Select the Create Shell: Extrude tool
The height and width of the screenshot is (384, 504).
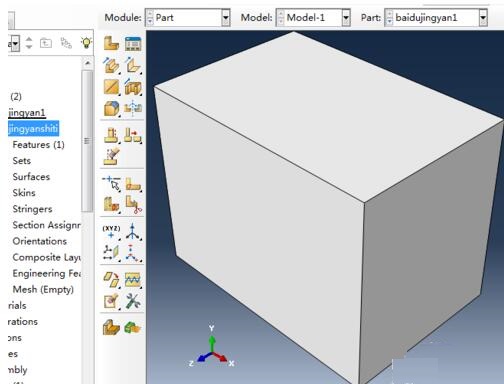click(133, 66)
